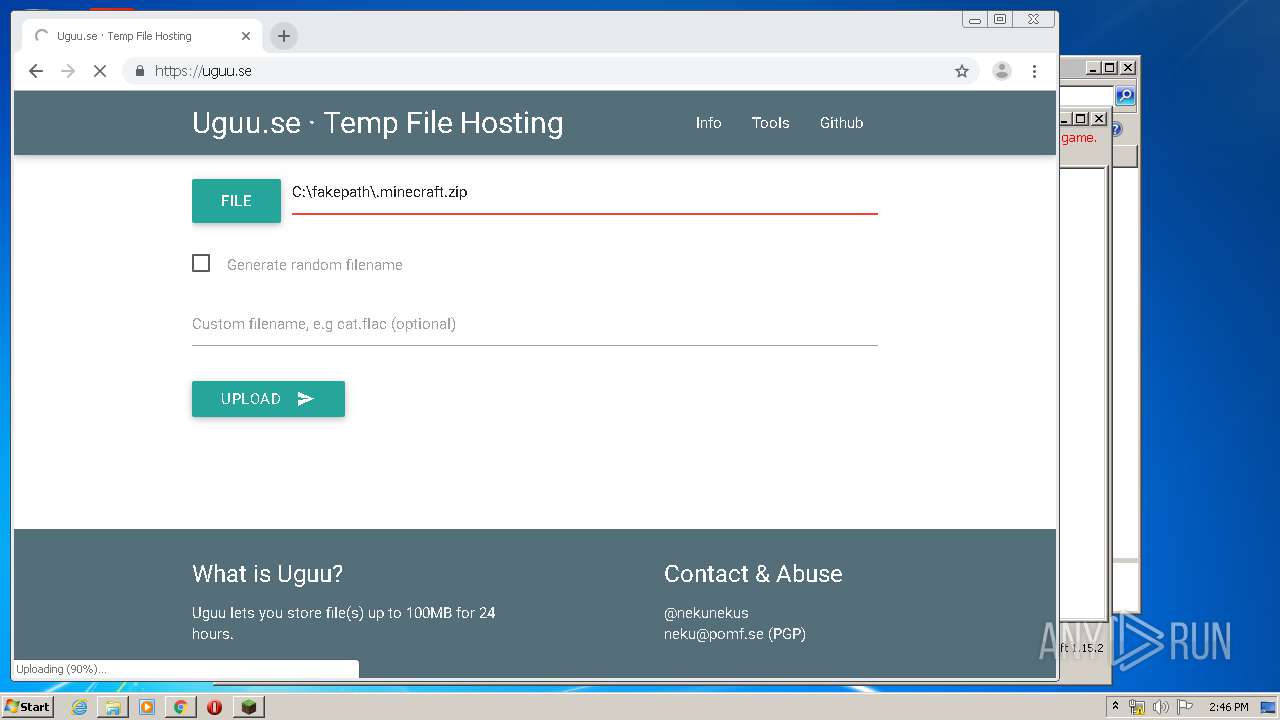Click the 2:46 PM clock
The height and width of the screenshot is (720, 1280).
[1228, 707]
